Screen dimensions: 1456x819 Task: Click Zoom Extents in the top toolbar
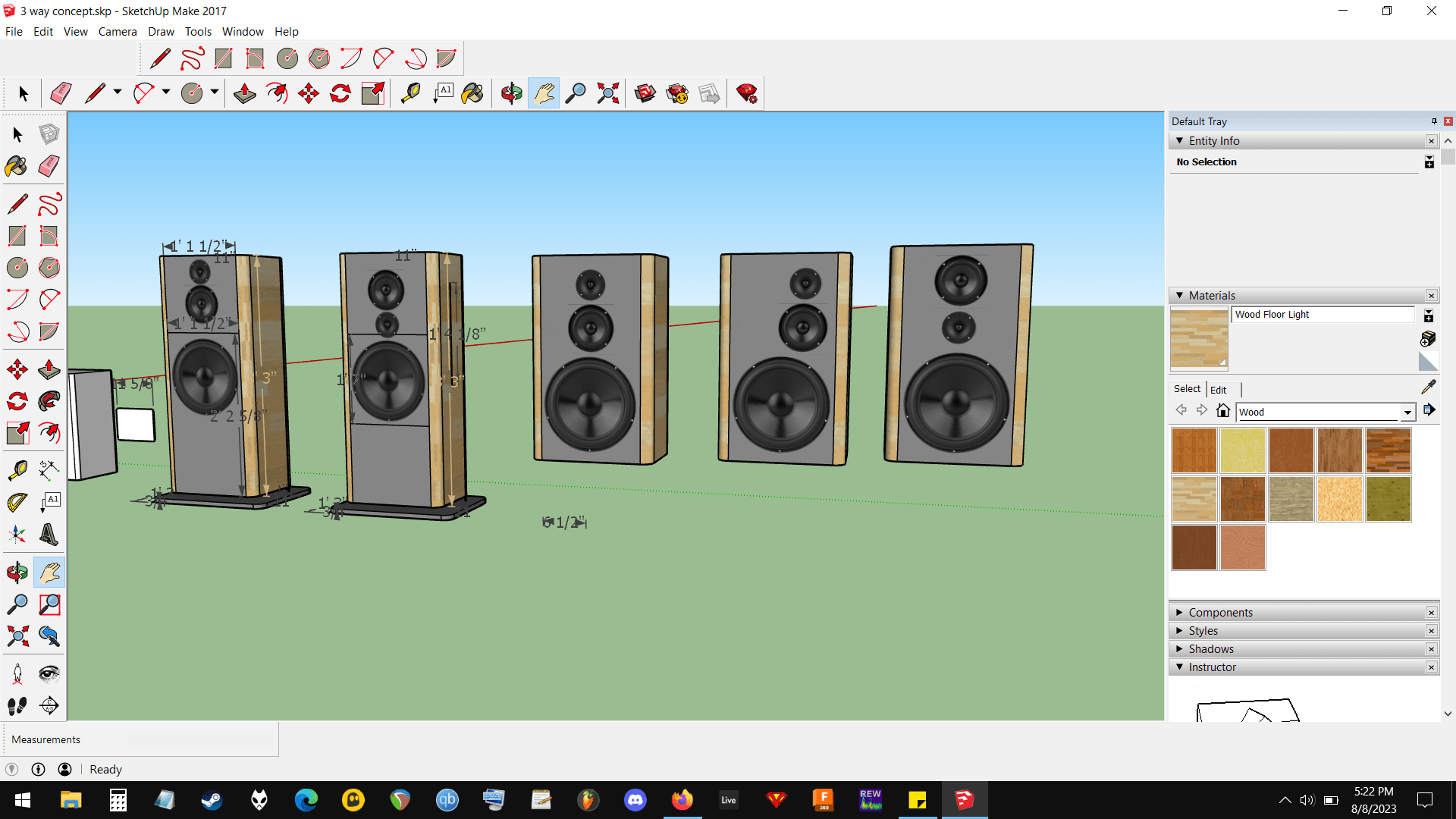(608, 93)
